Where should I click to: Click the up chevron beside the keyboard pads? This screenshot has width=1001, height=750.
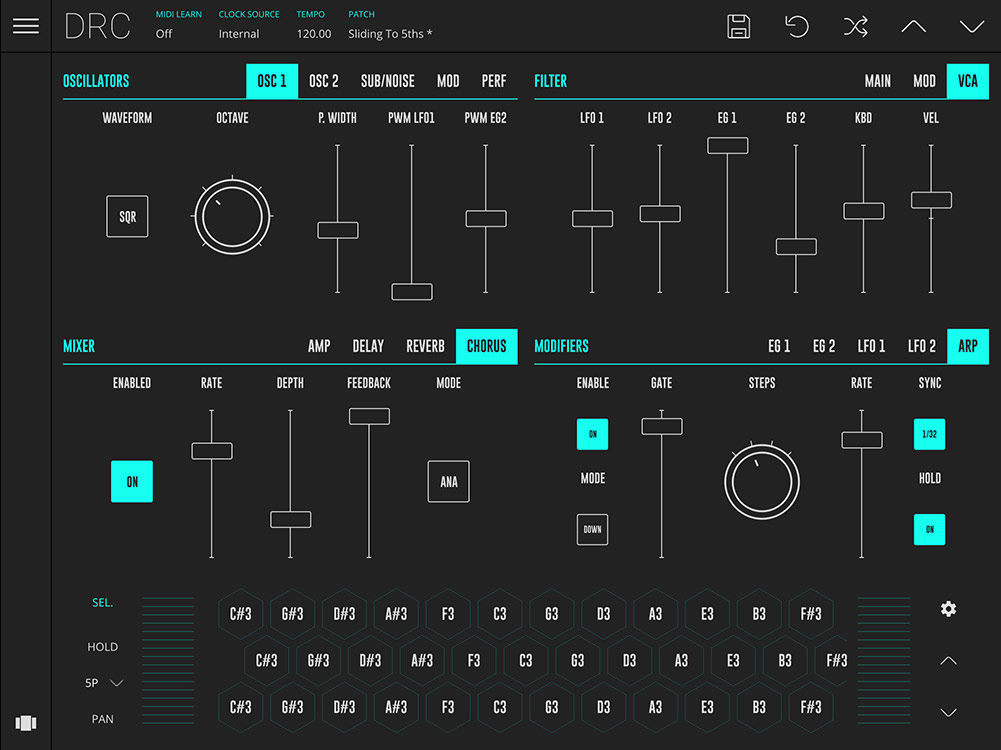pyautogui.click(x=948, y=660)
